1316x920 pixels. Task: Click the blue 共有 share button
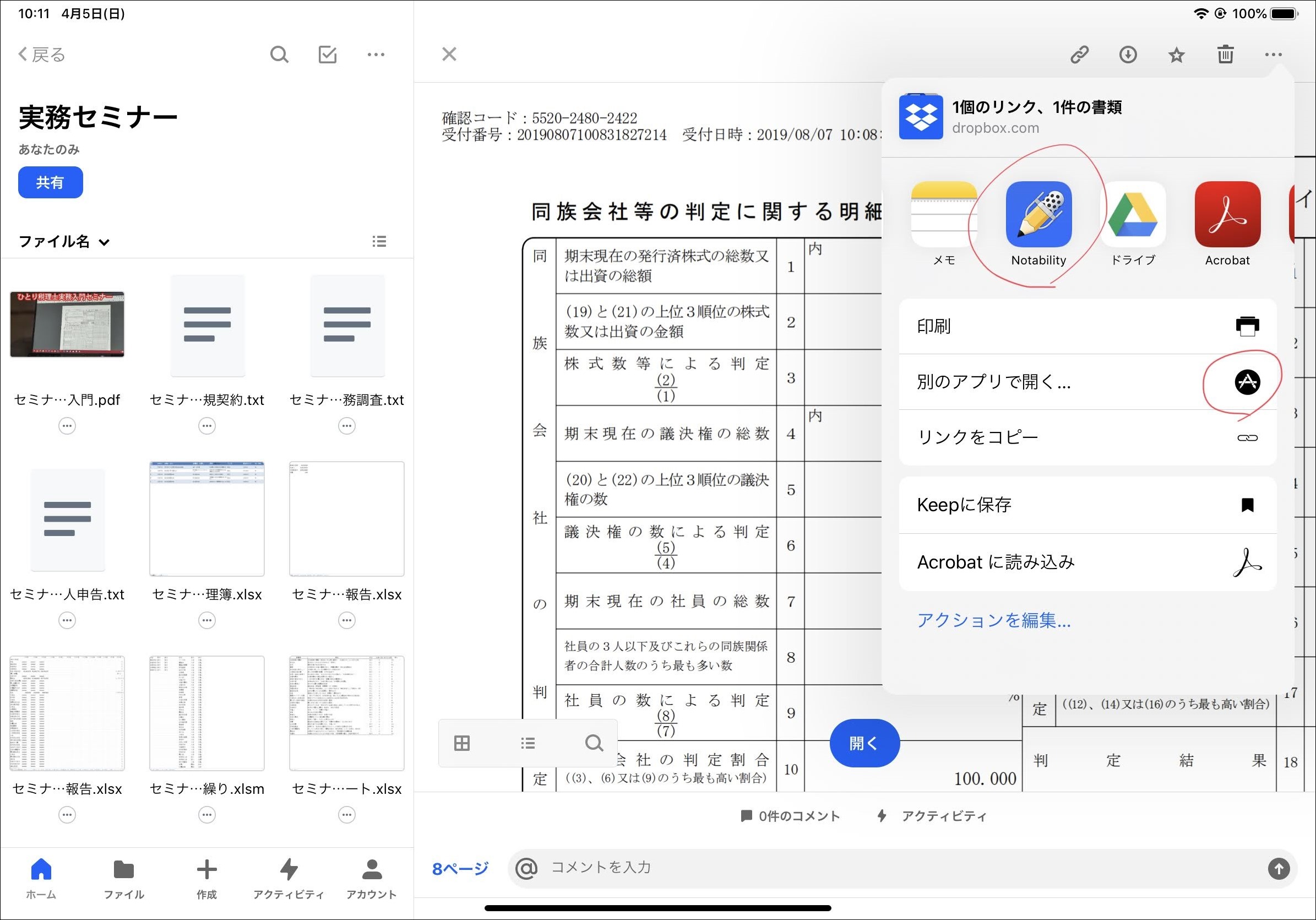pyautogui.click(x=51, y=182)
